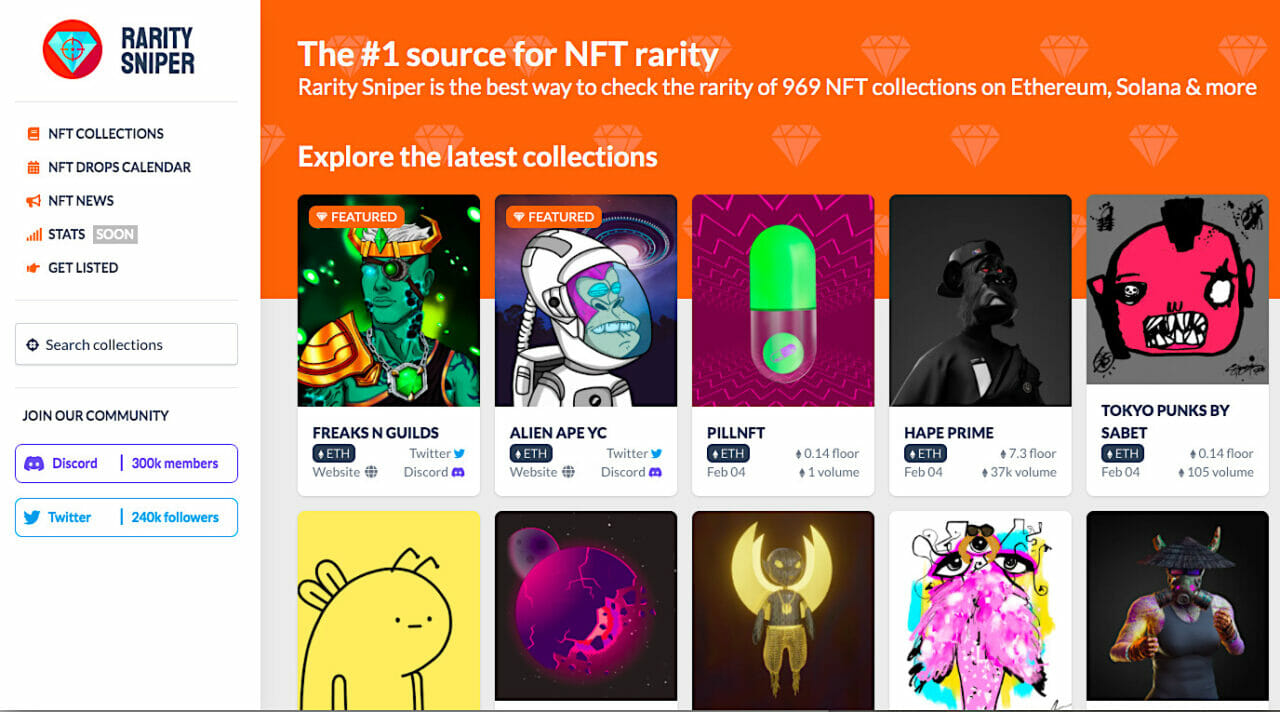
Task: Click the NFT Drops Calendar icon
Action: [x=34, y=167]
